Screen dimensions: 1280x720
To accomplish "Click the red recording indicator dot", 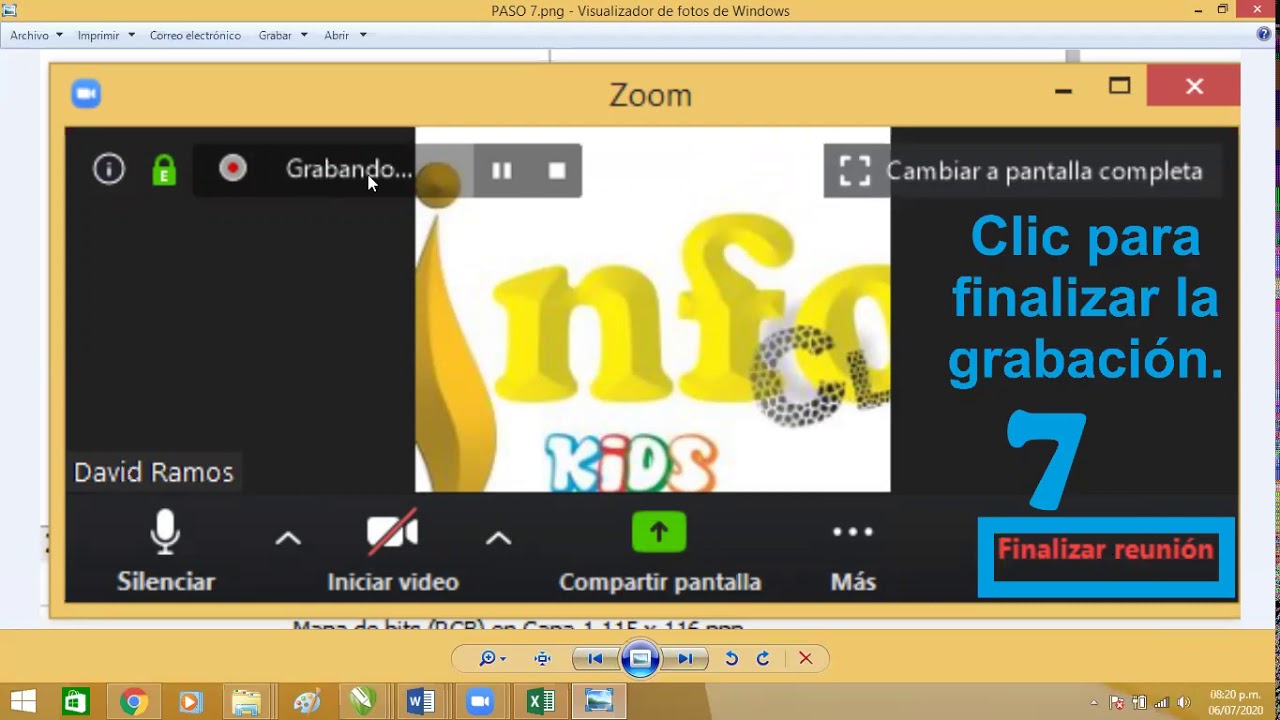I will pyautogui.click(x=233, y=168).
